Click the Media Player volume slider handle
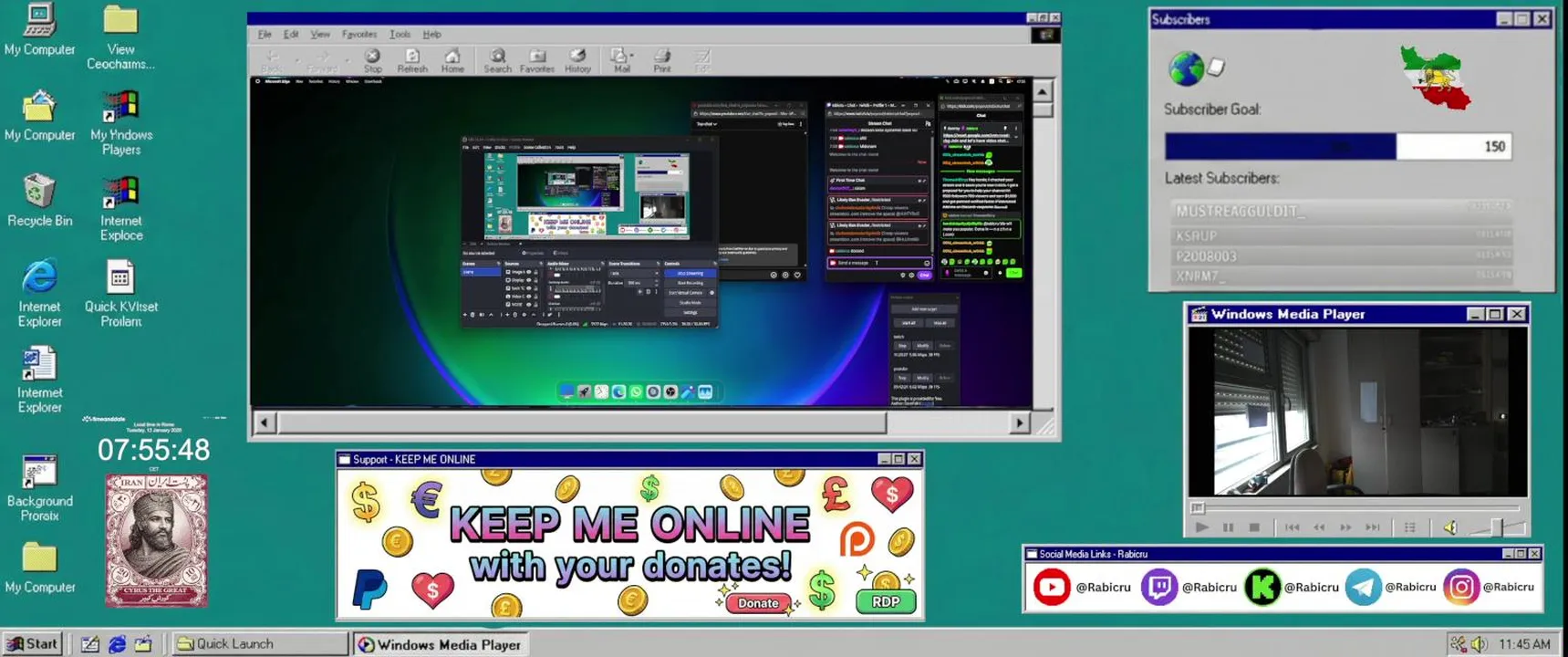This screenshot has width=1568, height=657. pyautogui.click(x=1496, y=527)
